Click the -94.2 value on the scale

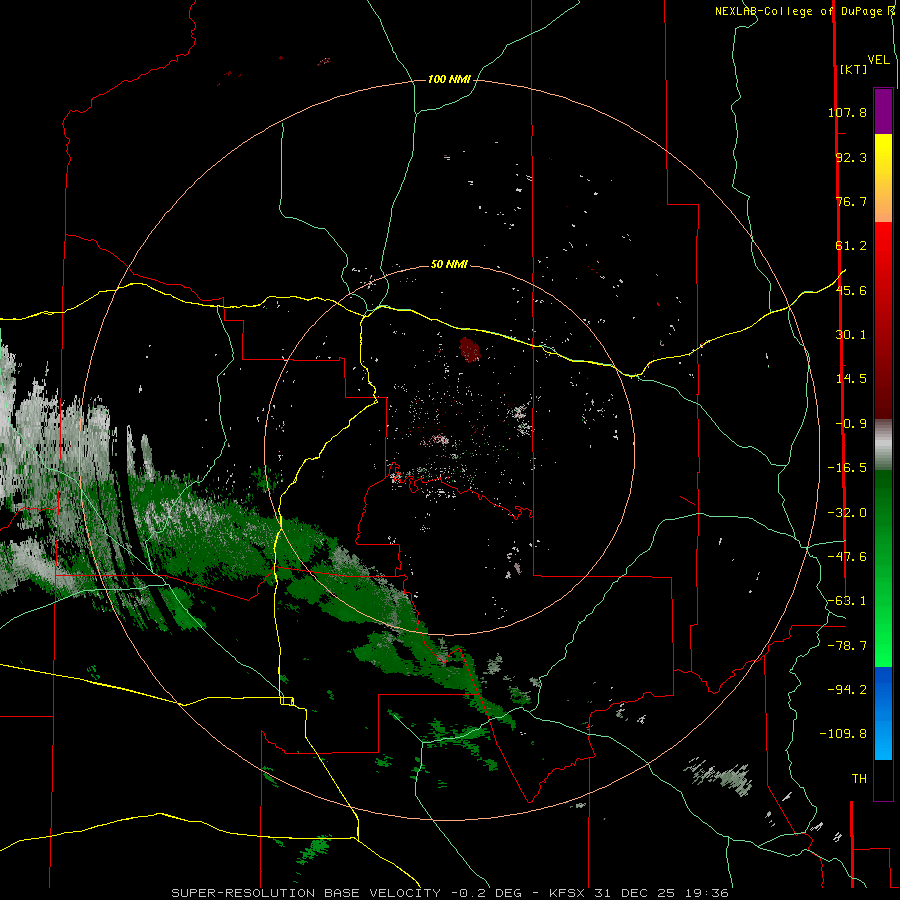tap(847, 689)
